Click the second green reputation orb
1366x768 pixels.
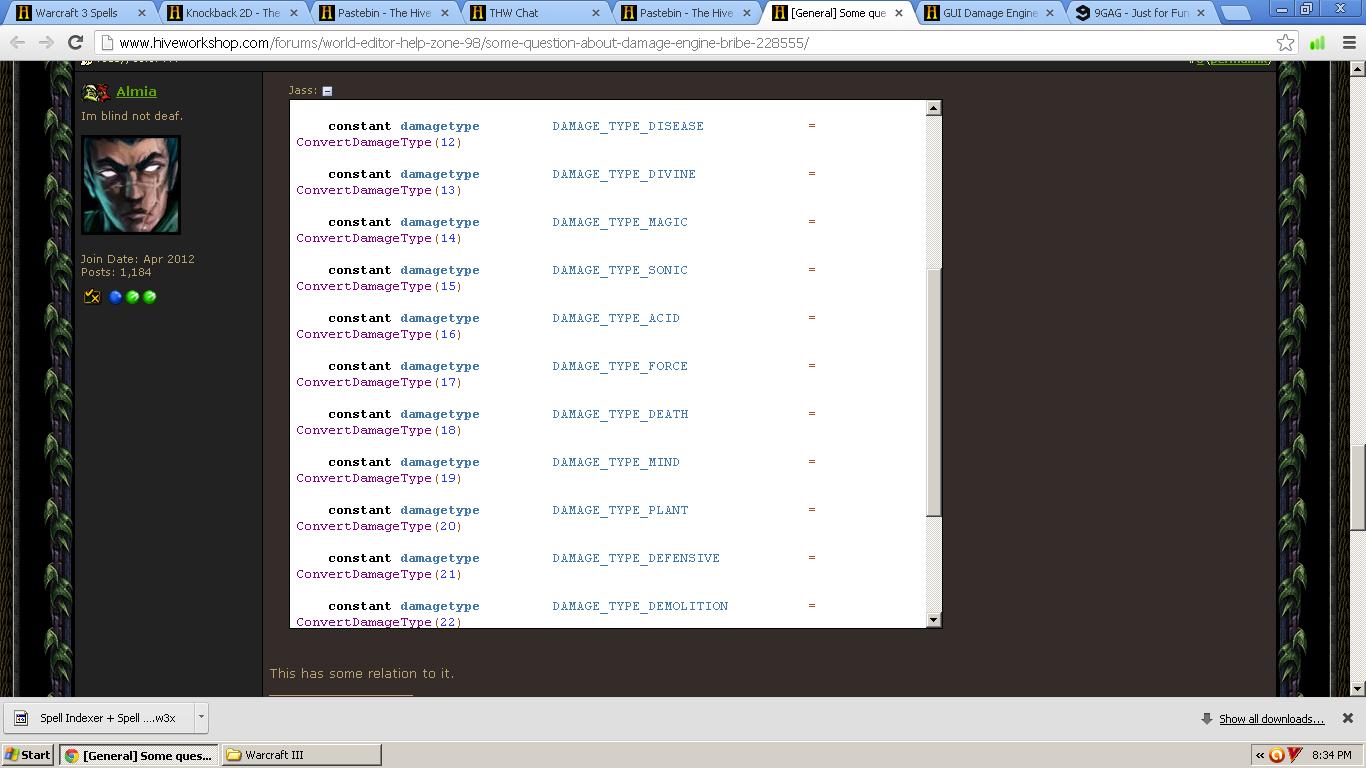149,297
